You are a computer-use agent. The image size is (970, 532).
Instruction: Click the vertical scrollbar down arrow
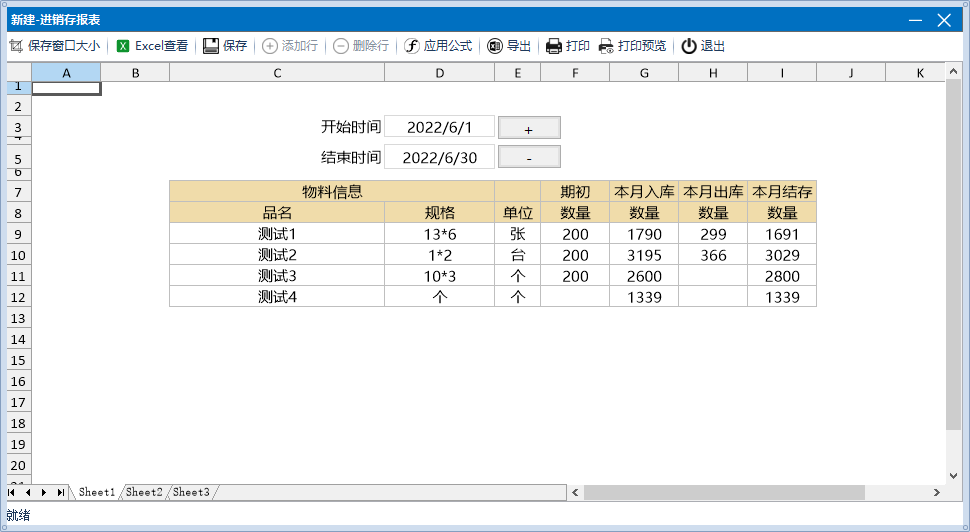pyautogui.click(x=953, y=475)
